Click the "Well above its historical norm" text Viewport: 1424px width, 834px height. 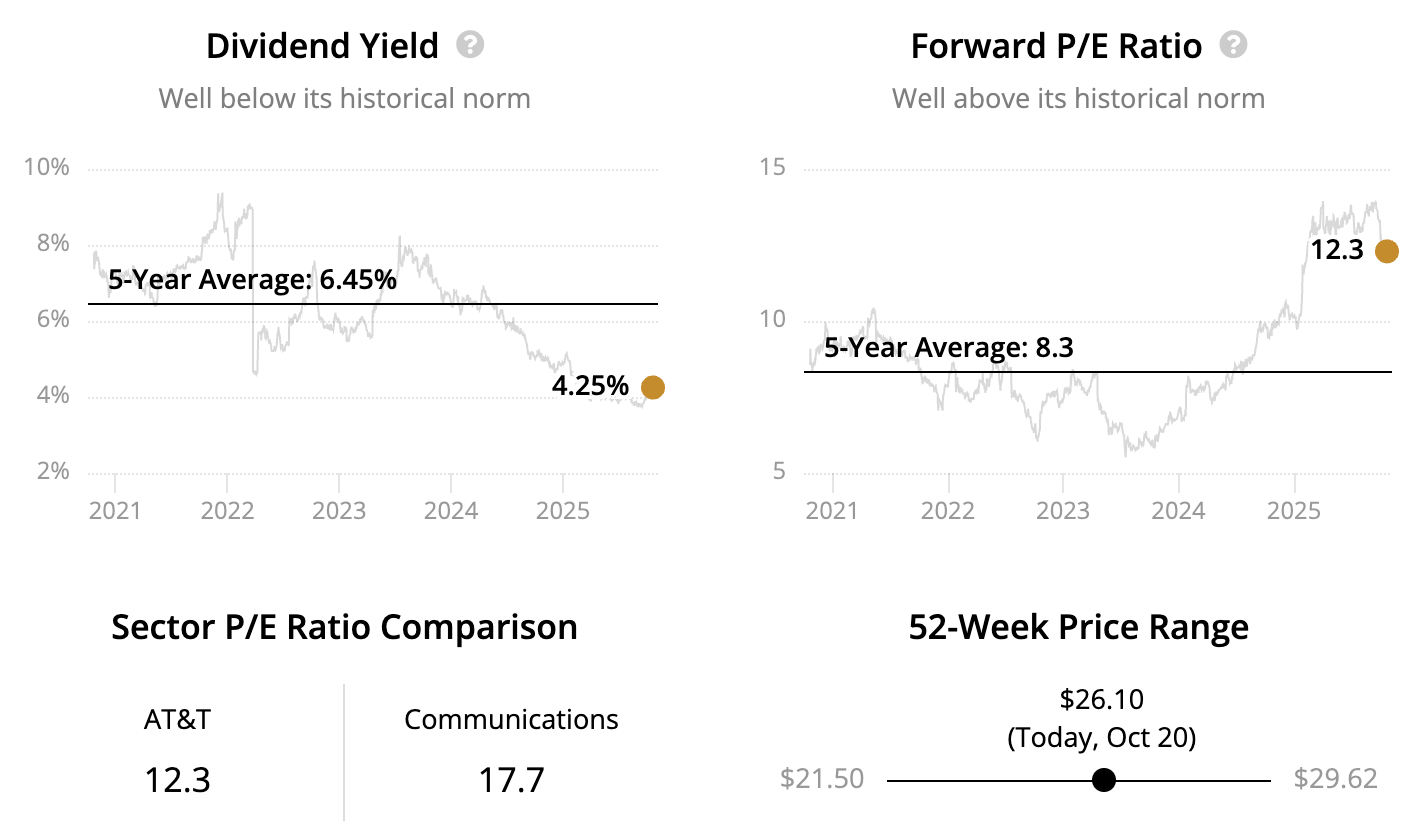tap(1078, 98)
